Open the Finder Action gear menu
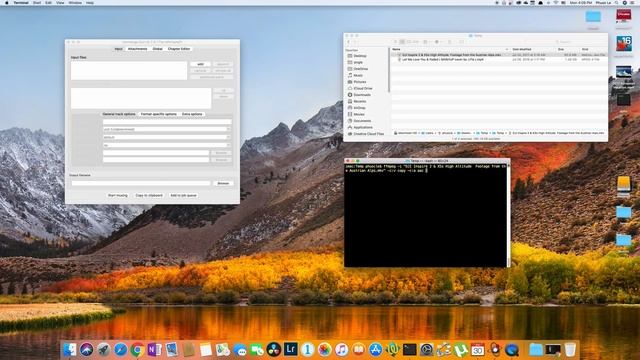Screen dimensions: 640x360 (x=437, y=42)
